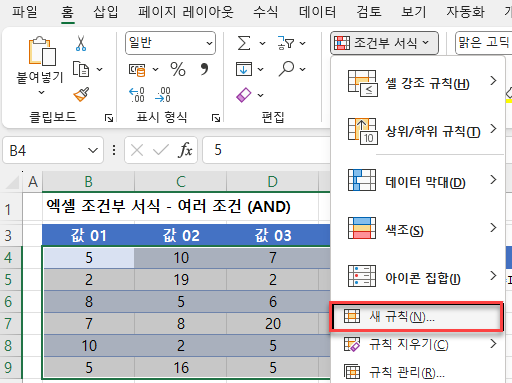The width and height of the screenshot is (512, 383).
Task: Apply comma style format
Action: click(x=204, y=69)
